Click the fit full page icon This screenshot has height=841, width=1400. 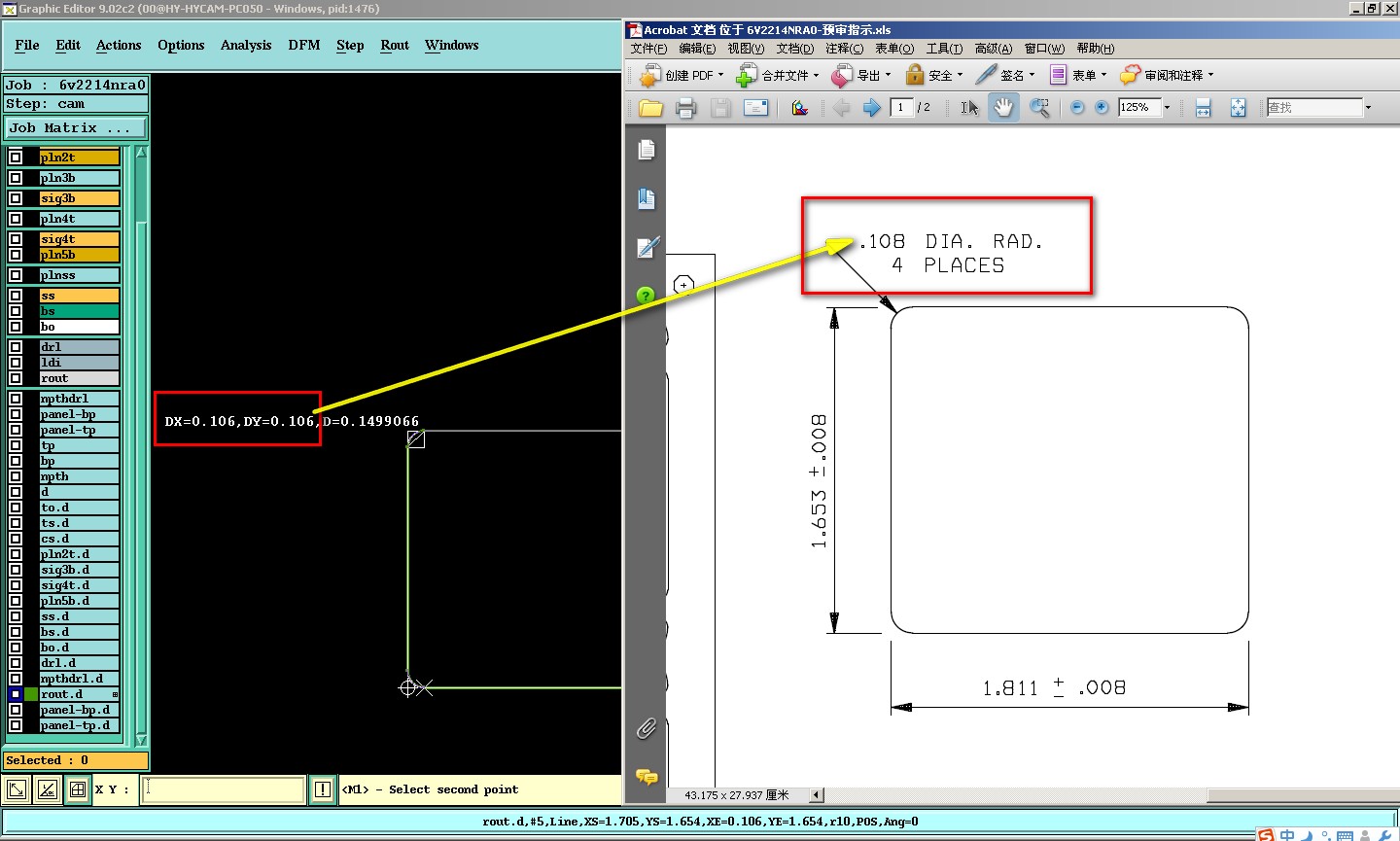point(1238,108)
